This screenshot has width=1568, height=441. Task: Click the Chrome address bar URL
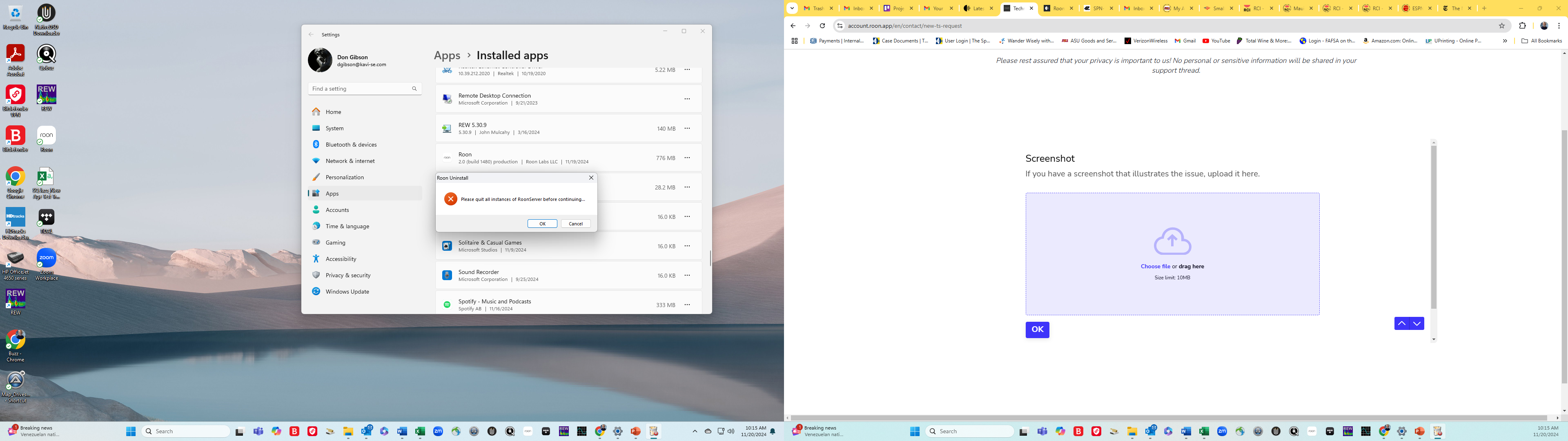(x=904, y=26)
